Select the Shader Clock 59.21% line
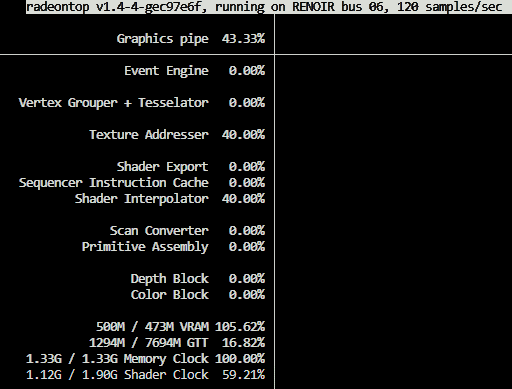This screenshot has width=512, height=389. tap(145, 375)
